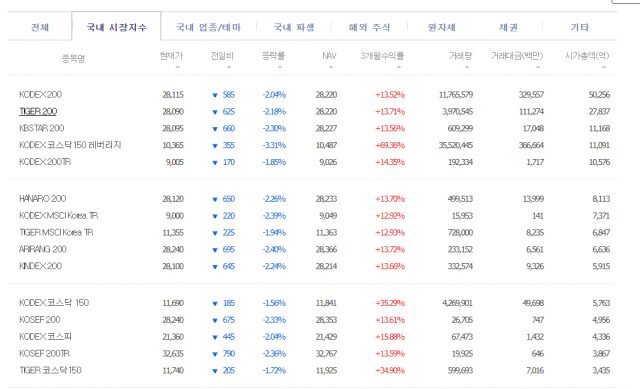This screenshot has height=389, width=640.
Task: Select the -1.56% change rate
Action: click(274, 303)
